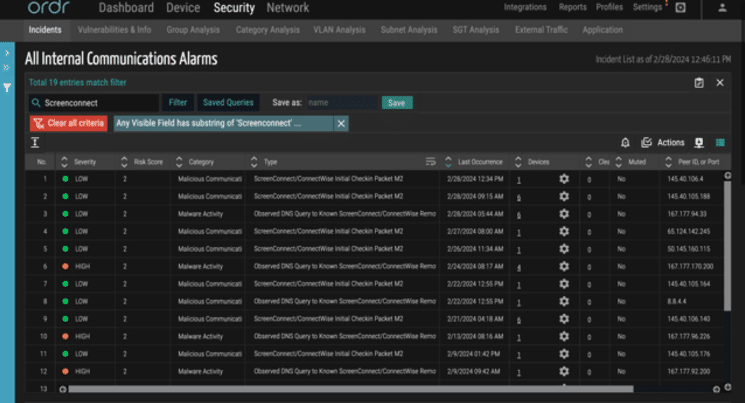745x403 pixels.
Task: Click Clear all criteria button
Action: [69, 124]
